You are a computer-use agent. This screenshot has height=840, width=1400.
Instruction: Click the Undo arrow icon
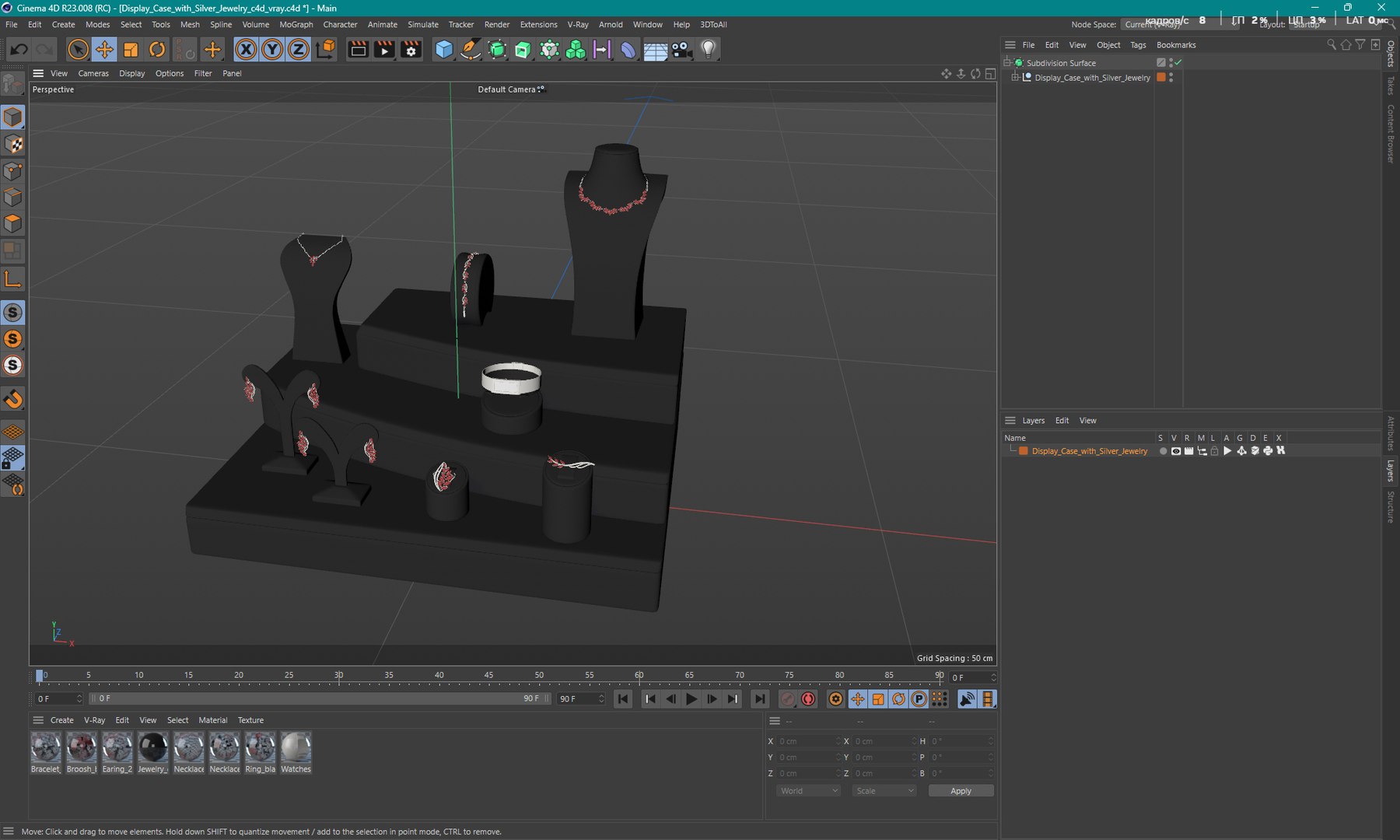[19, 50]
